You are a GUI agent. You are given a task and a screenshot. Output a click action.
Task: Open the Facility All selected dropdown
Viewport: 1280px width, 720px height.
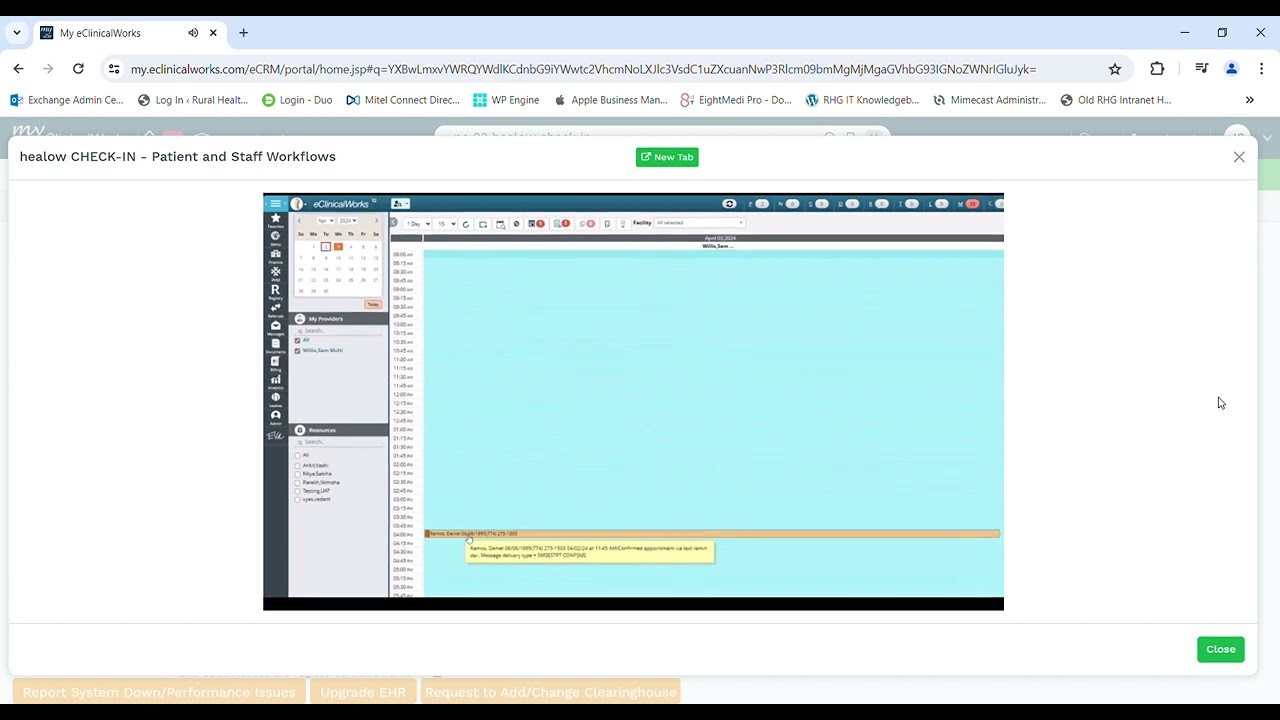699,223
